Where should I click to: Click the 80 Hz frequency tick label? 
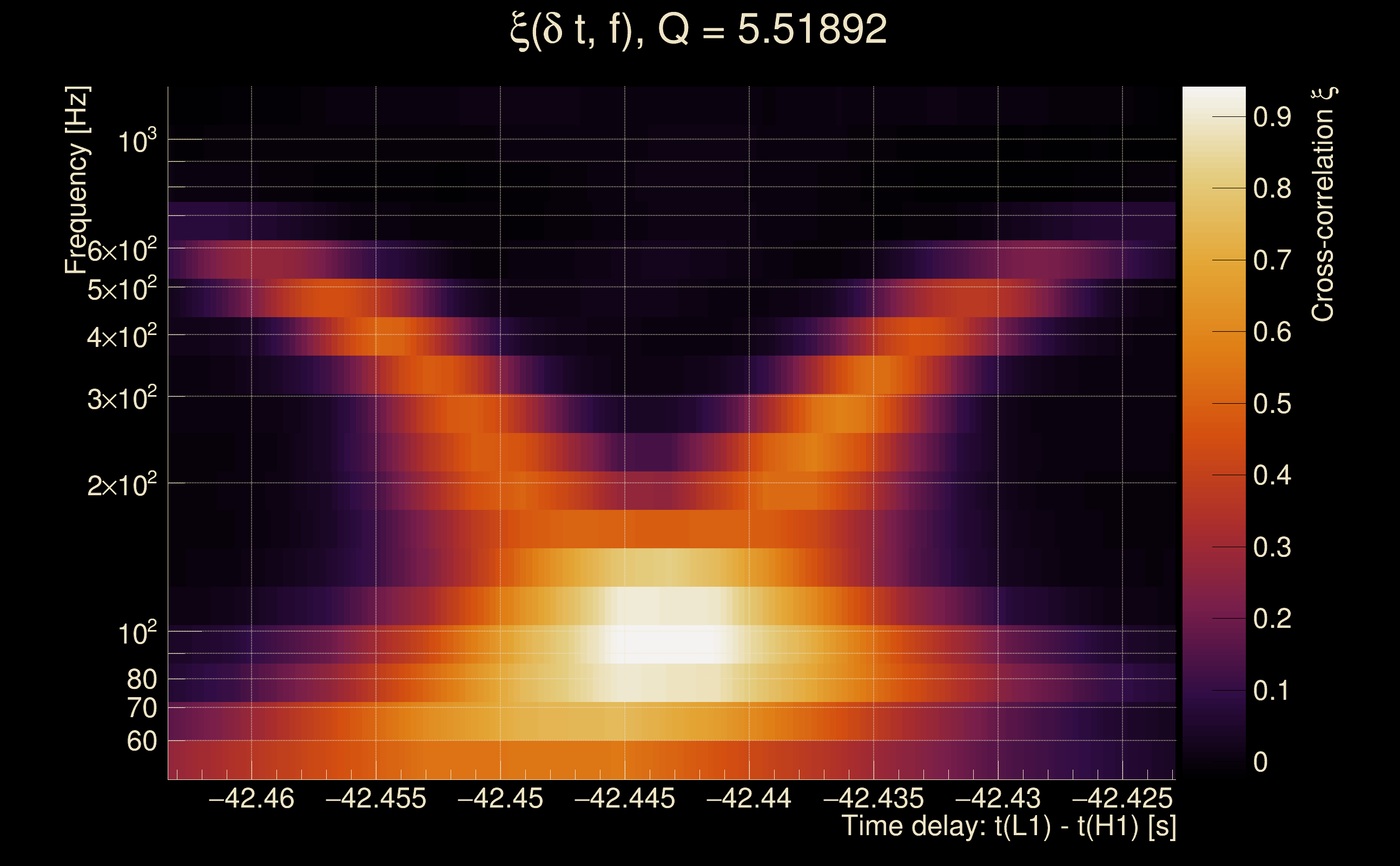(x=142, y=679)
